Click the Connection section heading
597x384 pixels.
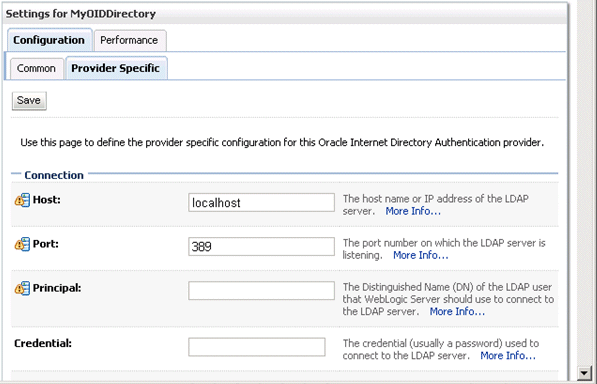(54, 175)
